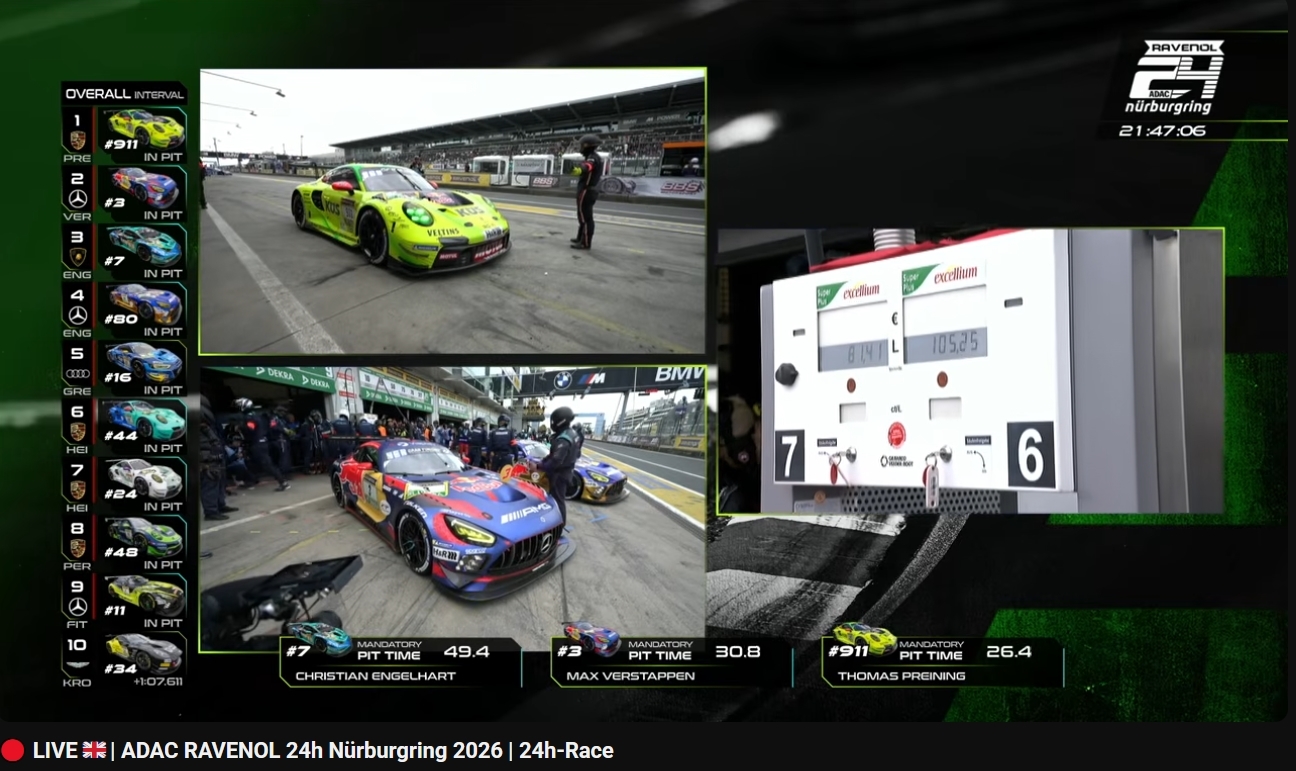Click the 26.4 mandatory pit time value
The width and height of the screenshot is (1296, 771).
[1009, 652]
